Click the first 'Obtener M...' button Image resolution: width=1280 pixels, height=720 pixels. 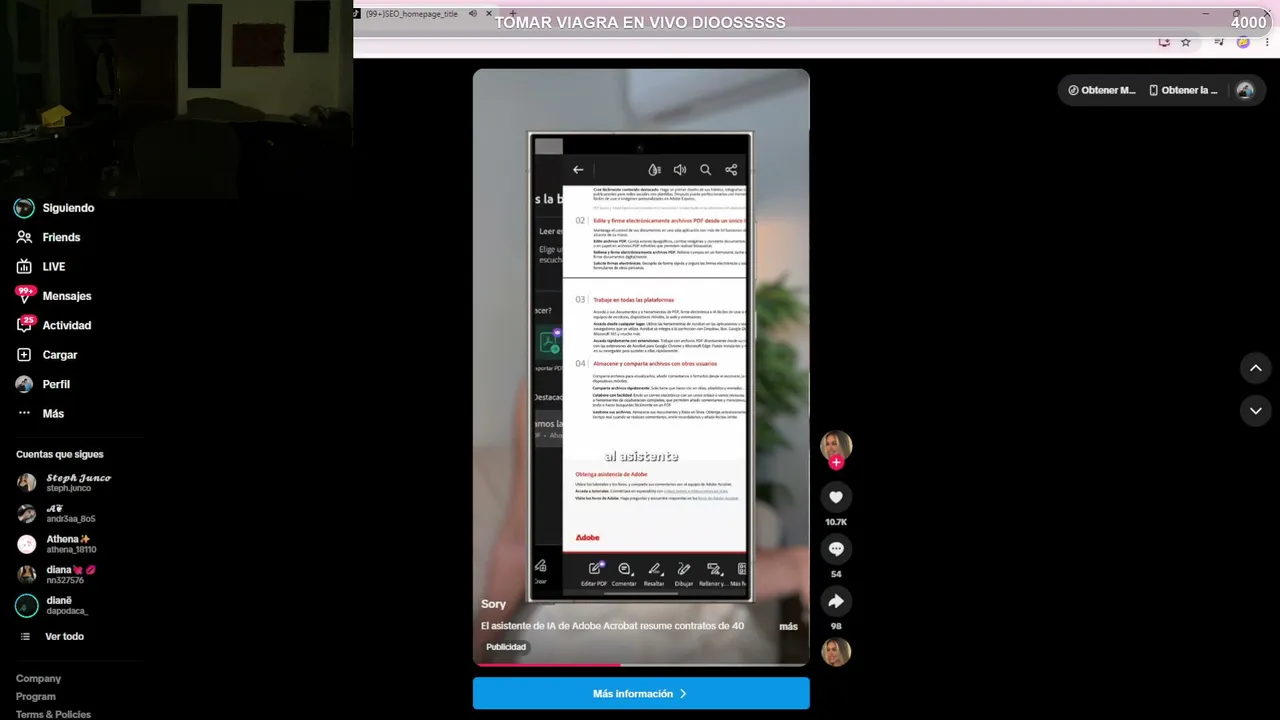point(1101,90)
